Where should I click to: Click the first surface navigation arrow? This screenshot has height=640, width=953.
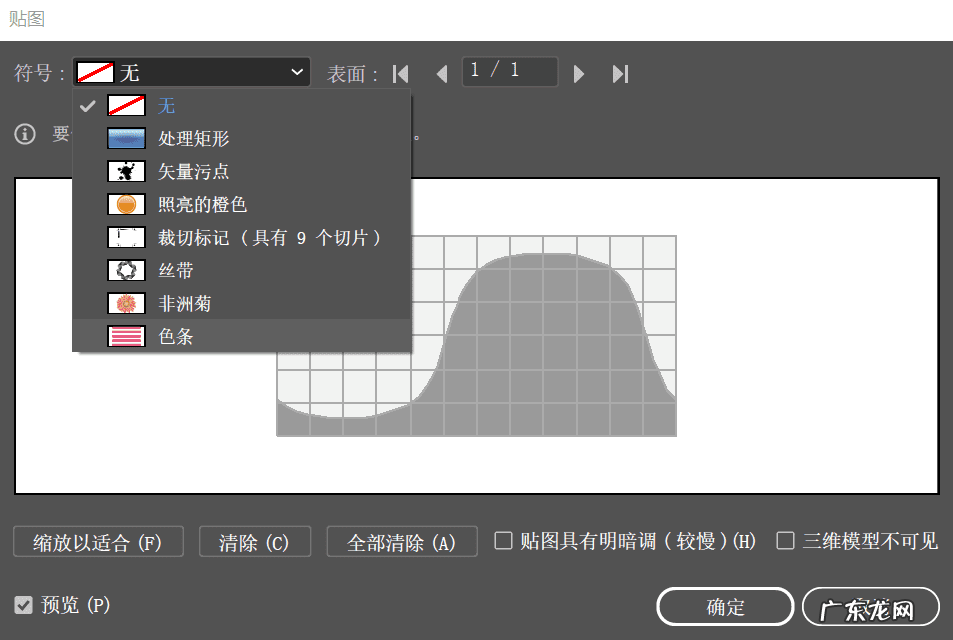pos(400,72)
